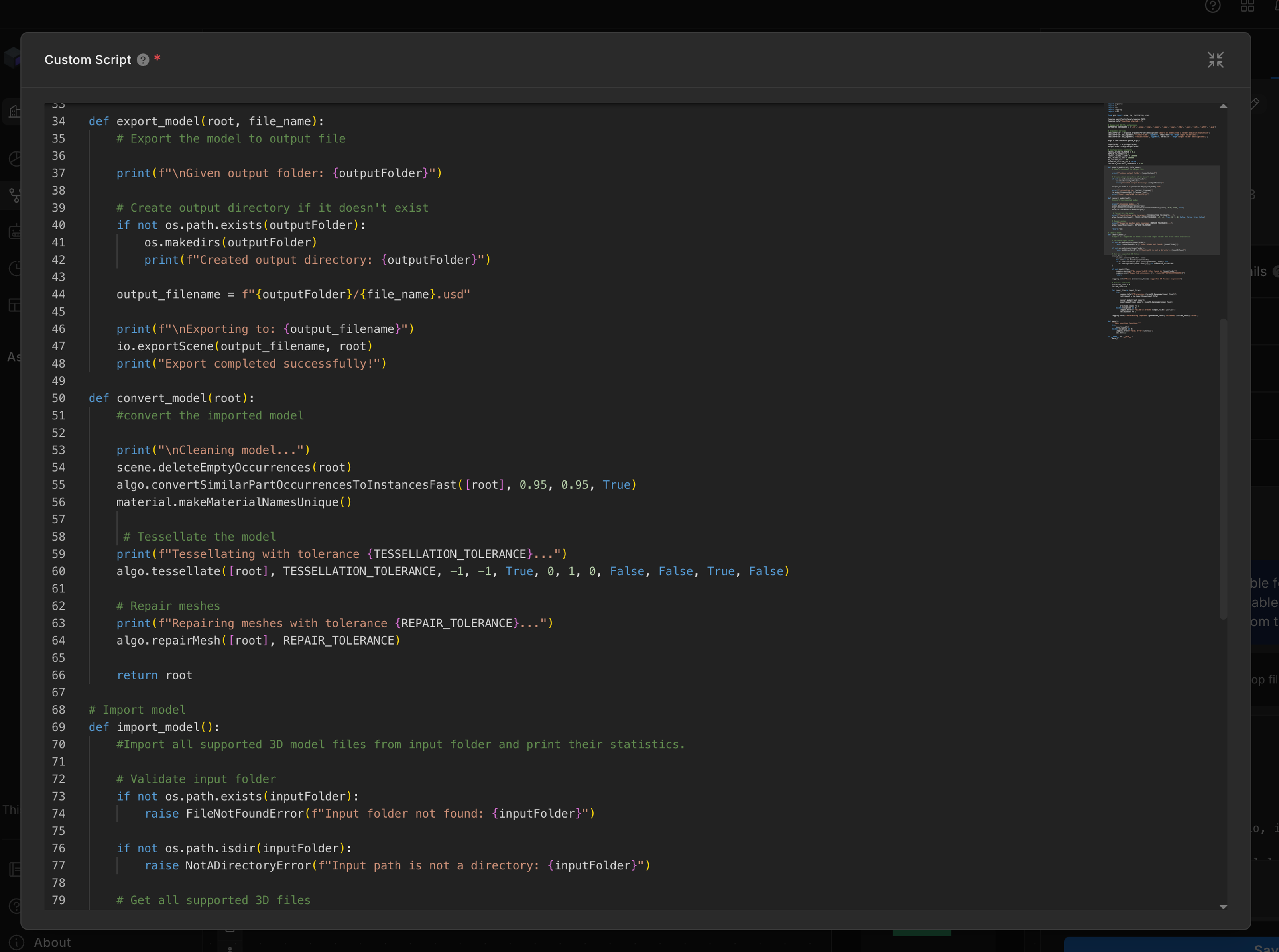The width and height of the screenshot is (1279, 952).
Task: Click the 'Custom Script' dialog title
Action: tap(88, 60)
